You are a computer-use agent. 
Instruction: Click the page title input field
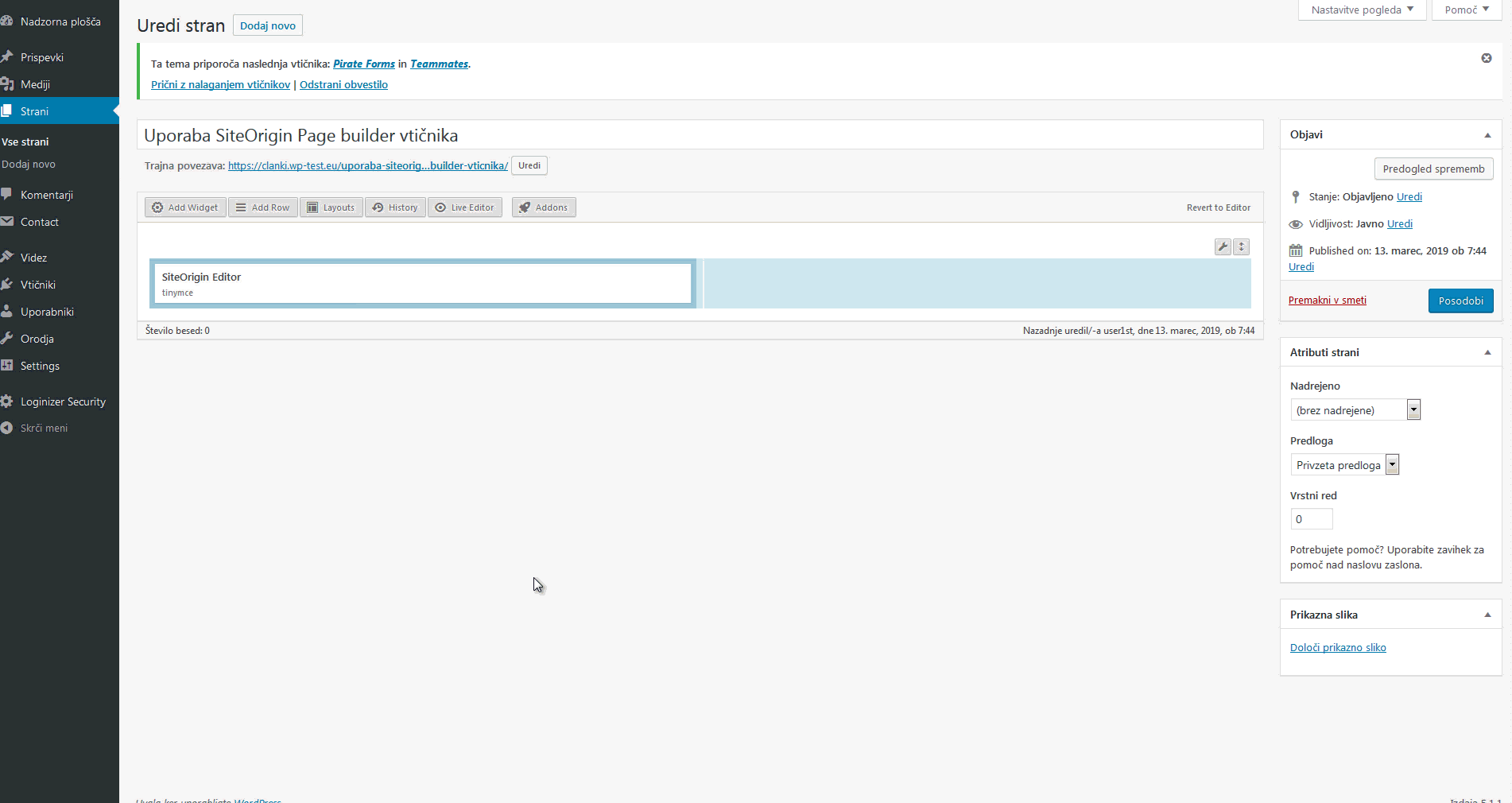[x=700, y=135]
